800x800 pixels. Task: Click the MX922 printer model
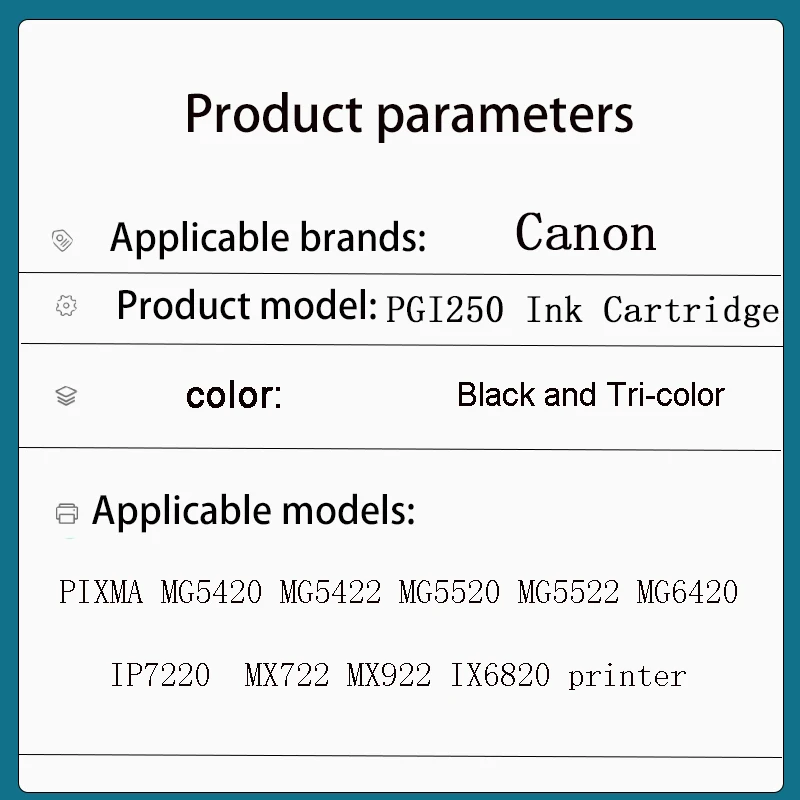(x=389, y=675)
